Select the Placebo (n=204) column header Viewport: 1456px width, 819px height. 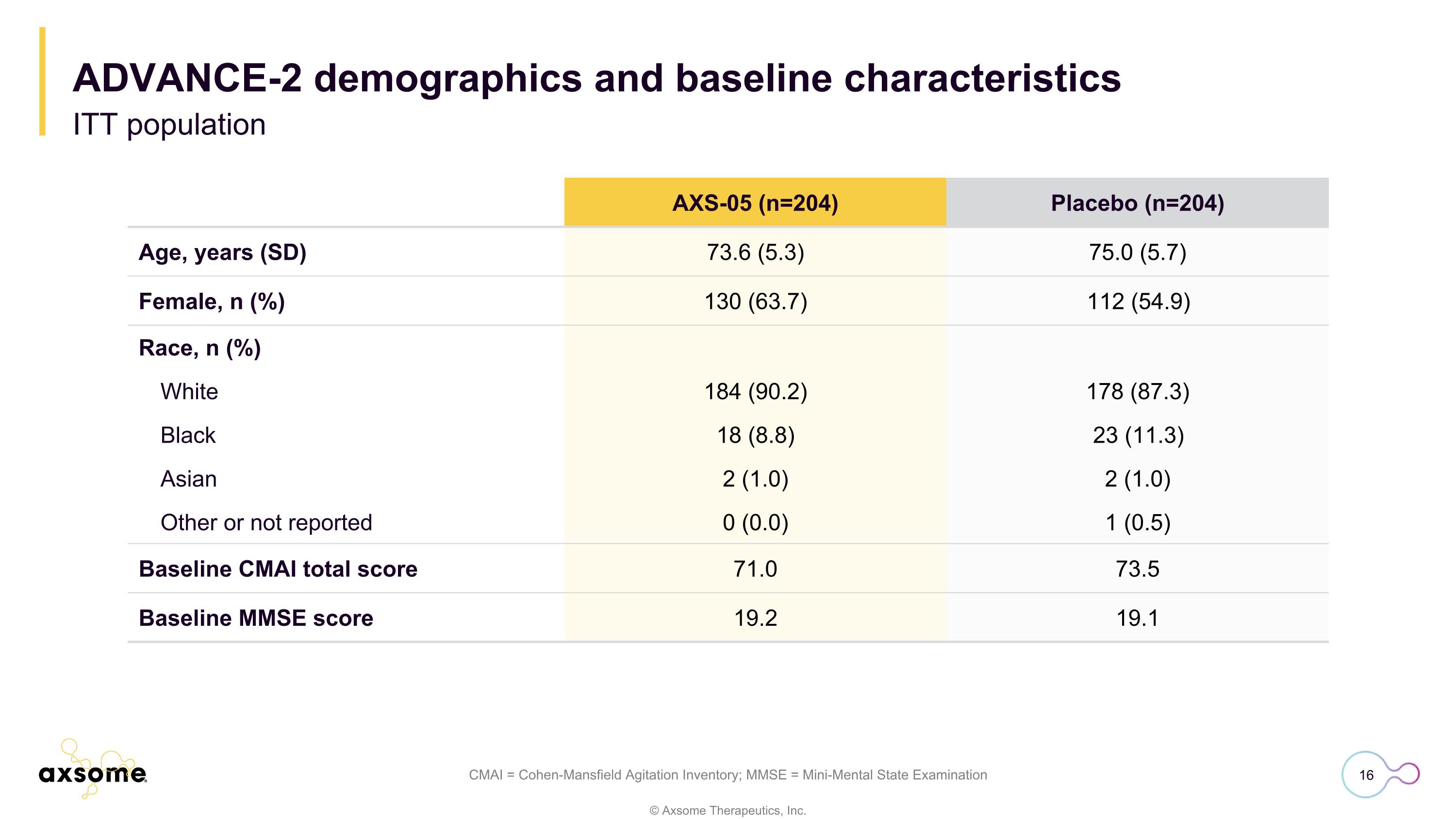point(1137,202)
